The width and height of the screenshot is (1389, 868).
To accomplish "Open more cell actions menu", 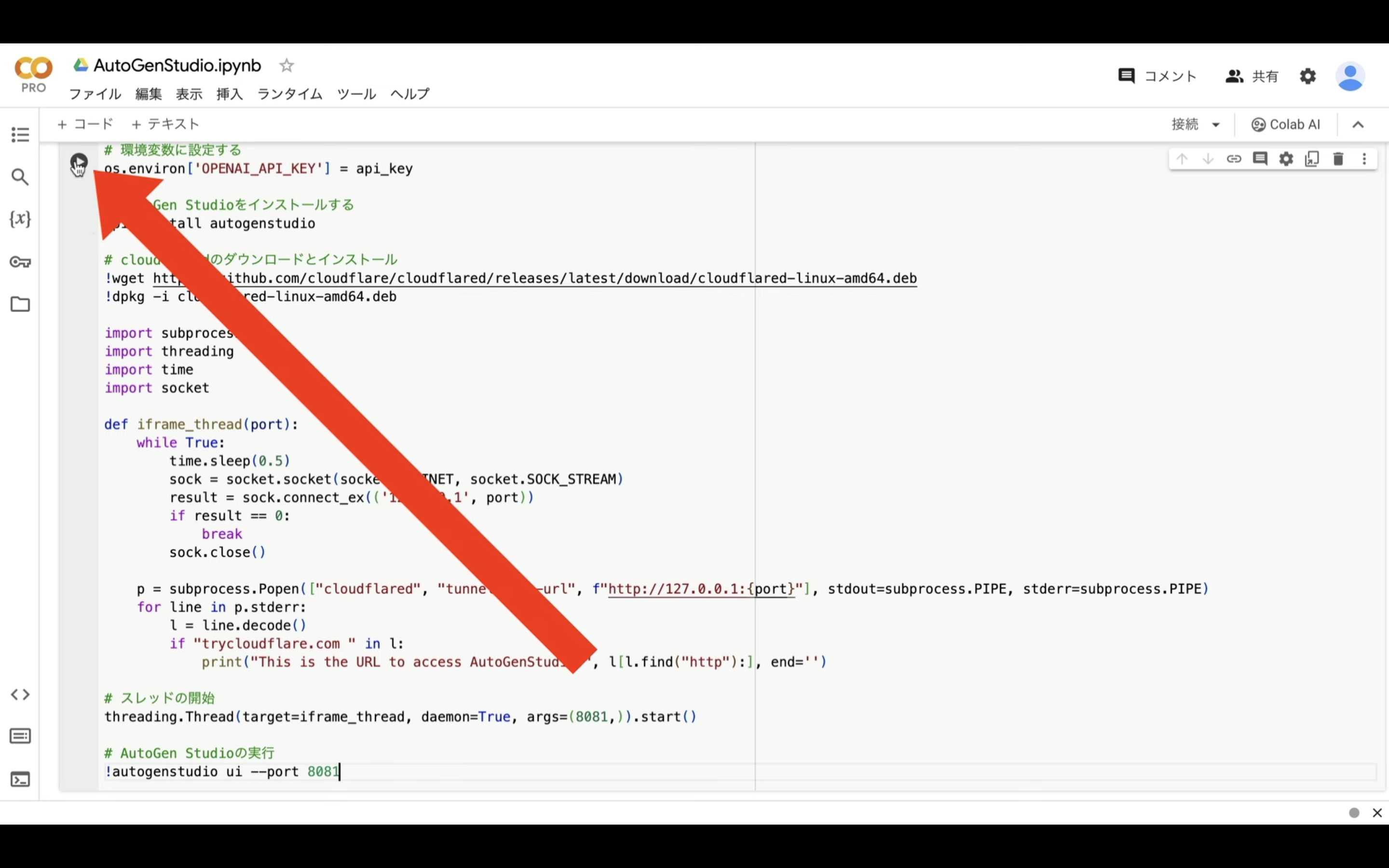I will [1364, 159].
